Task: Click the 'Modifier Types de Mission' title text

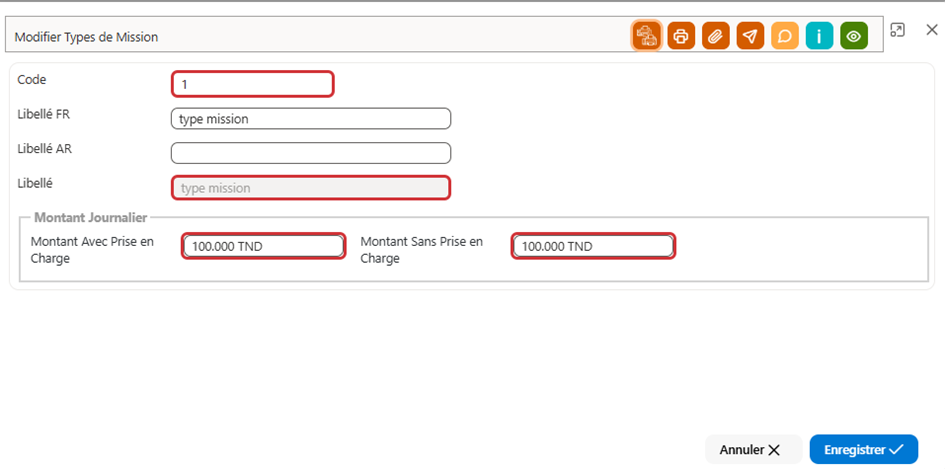Action: pyautogui.click(x=86, y=37)
